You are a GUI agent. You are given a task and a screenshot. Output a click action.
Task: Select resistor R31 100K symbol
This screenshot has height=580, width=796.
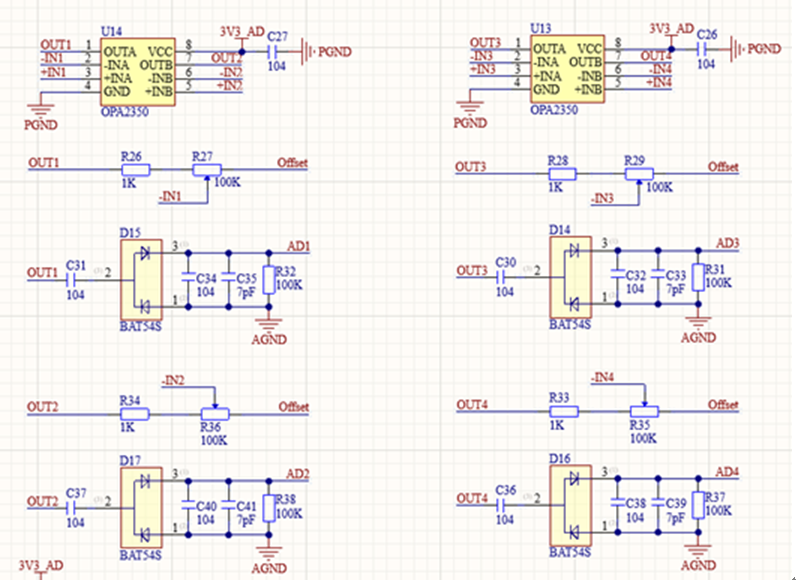[x=699, y=277]
